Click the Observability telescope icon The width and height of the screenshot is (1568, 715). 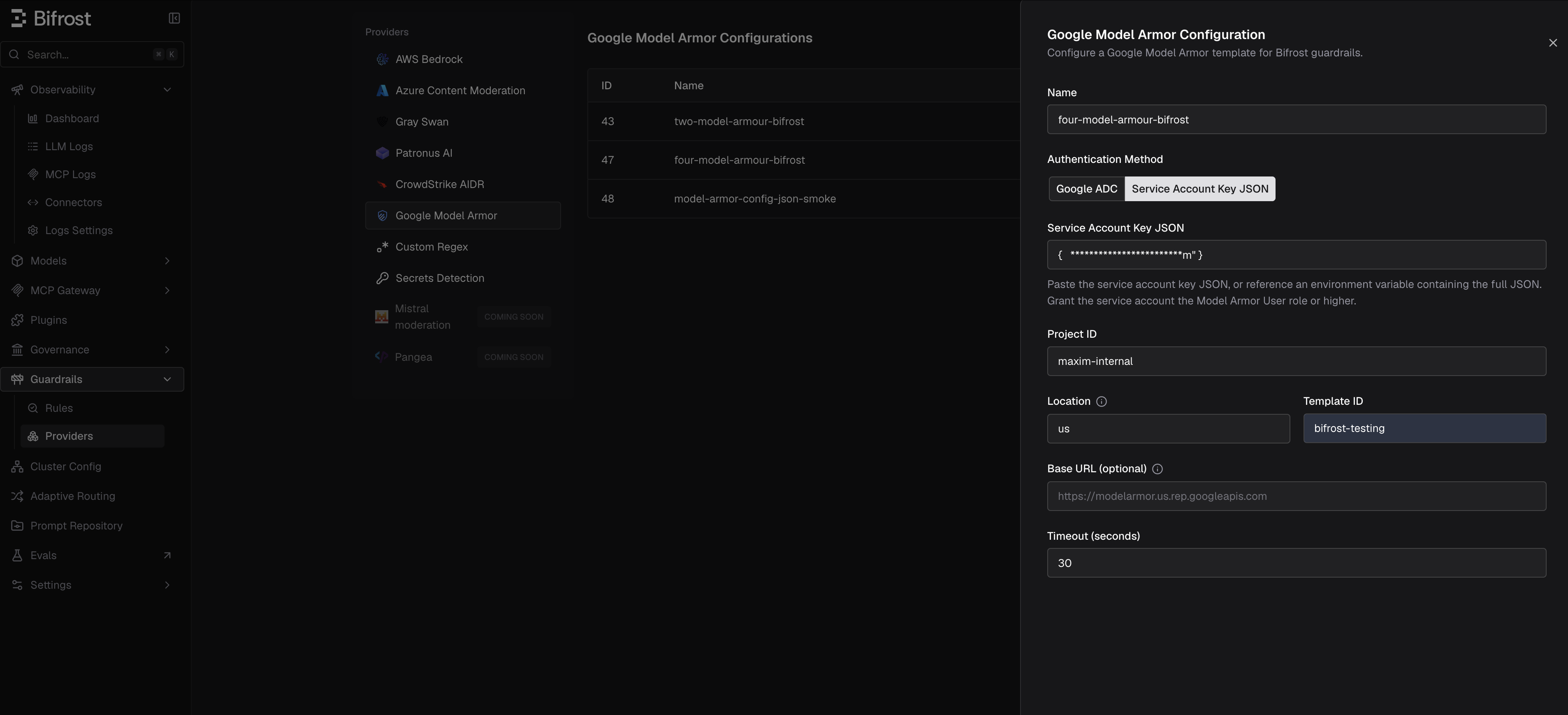(x=17, y=90)
